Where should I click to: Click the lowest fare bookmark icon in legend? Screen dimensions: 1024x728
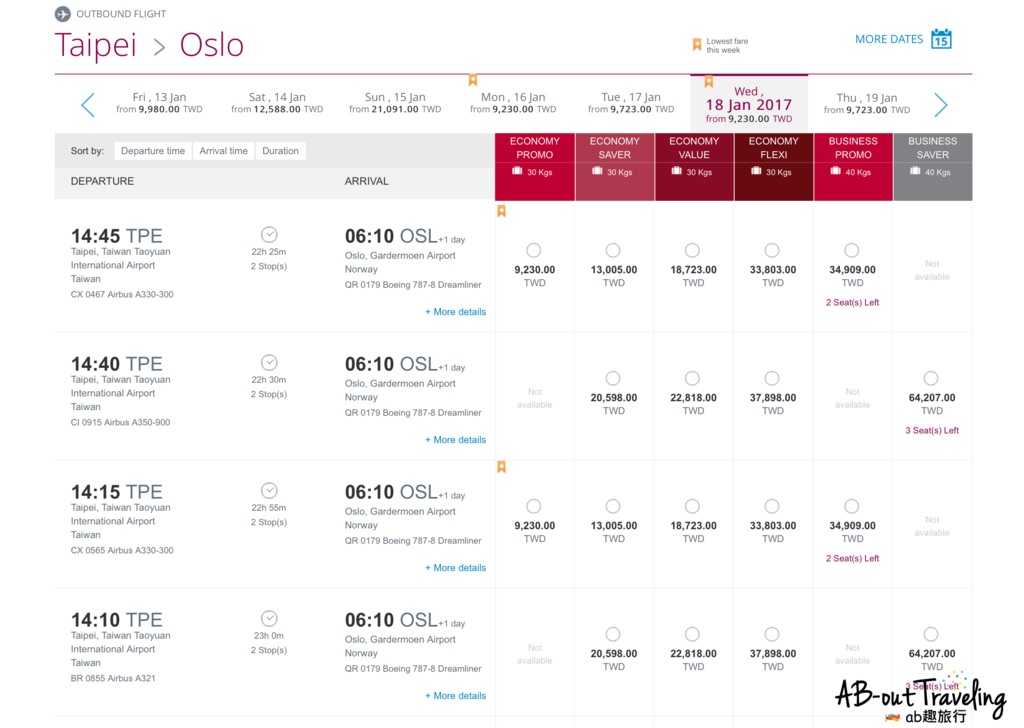coord(697,45)
